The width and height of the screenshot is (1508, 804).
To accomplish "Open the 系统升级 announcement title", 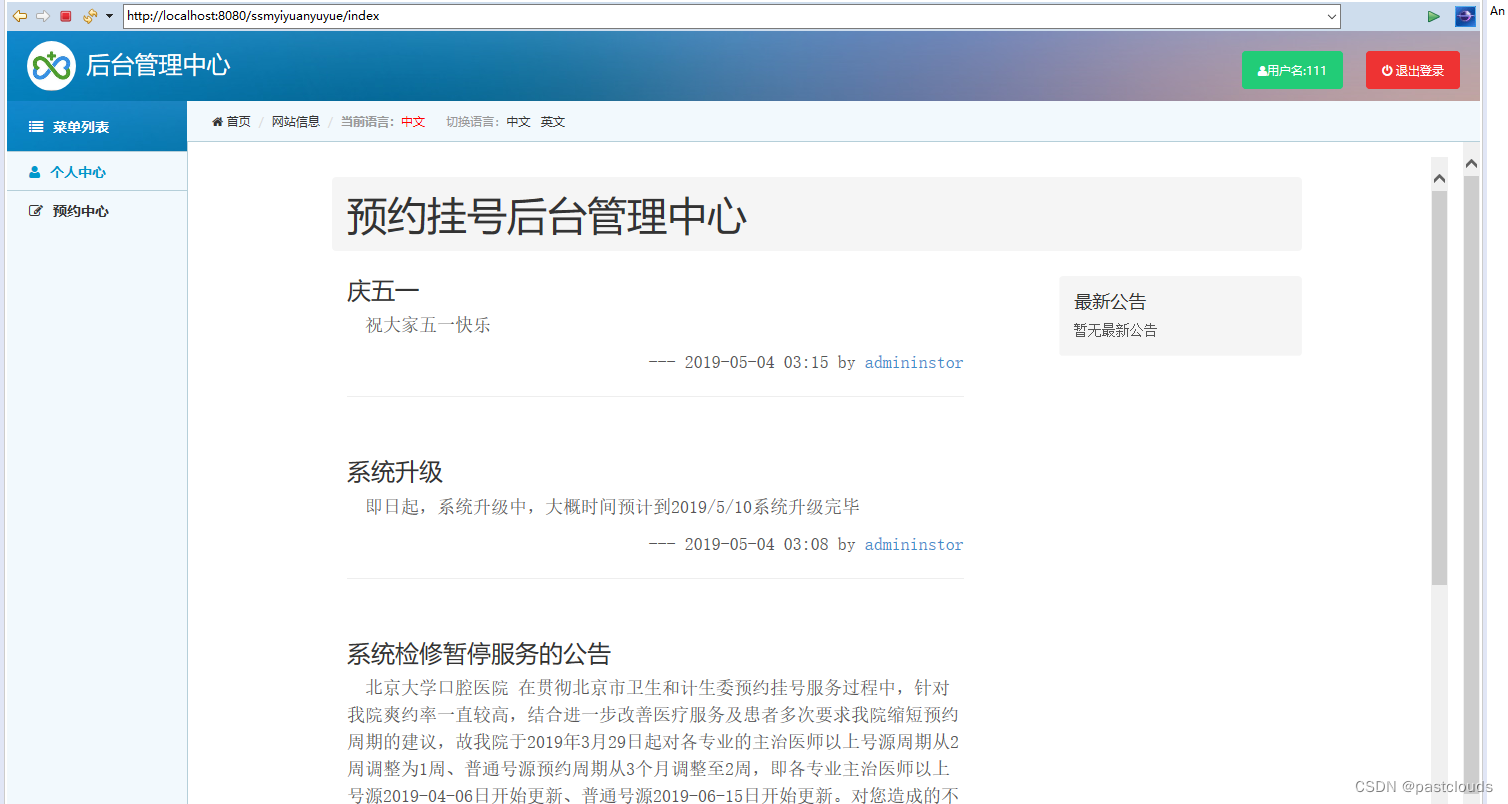I will 395,472.
